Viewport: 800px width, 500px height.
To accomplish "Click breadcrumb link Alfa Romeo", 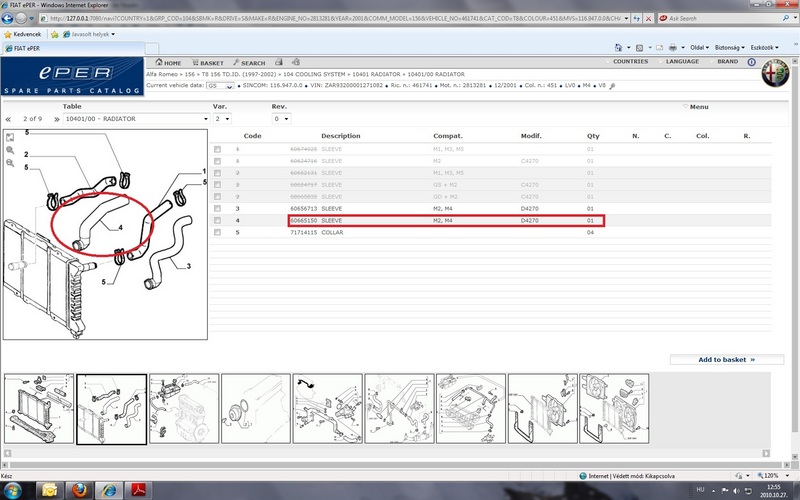I will click(162, 74).
